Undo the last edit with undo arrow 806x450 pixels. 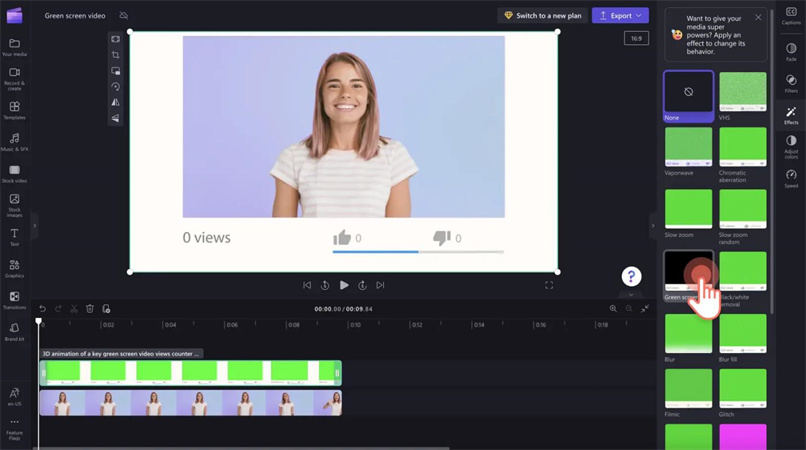pyautogui.click(x=42, y=309)
